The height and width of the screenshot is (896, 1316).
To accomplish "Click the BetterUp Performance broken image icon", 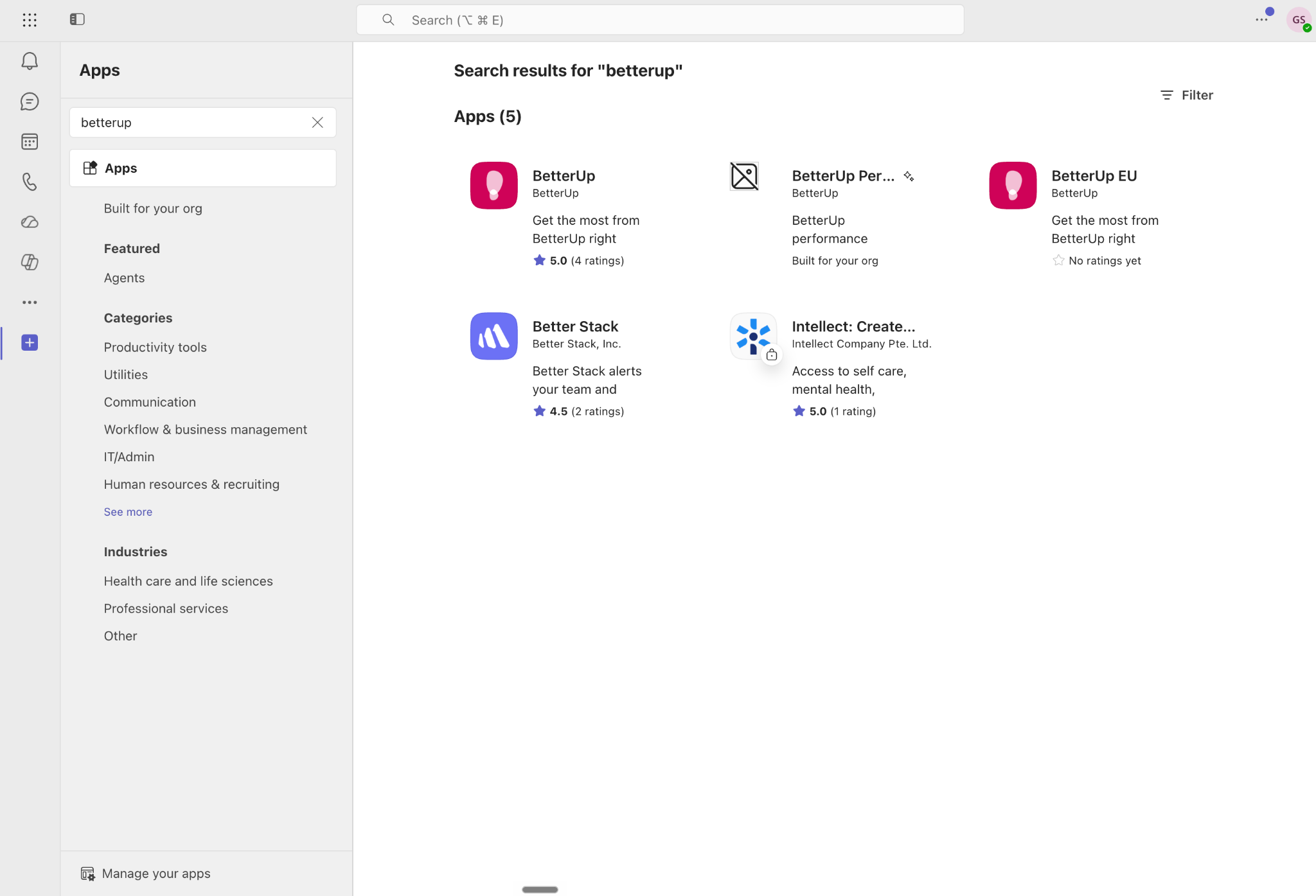I will coord(744,176).
